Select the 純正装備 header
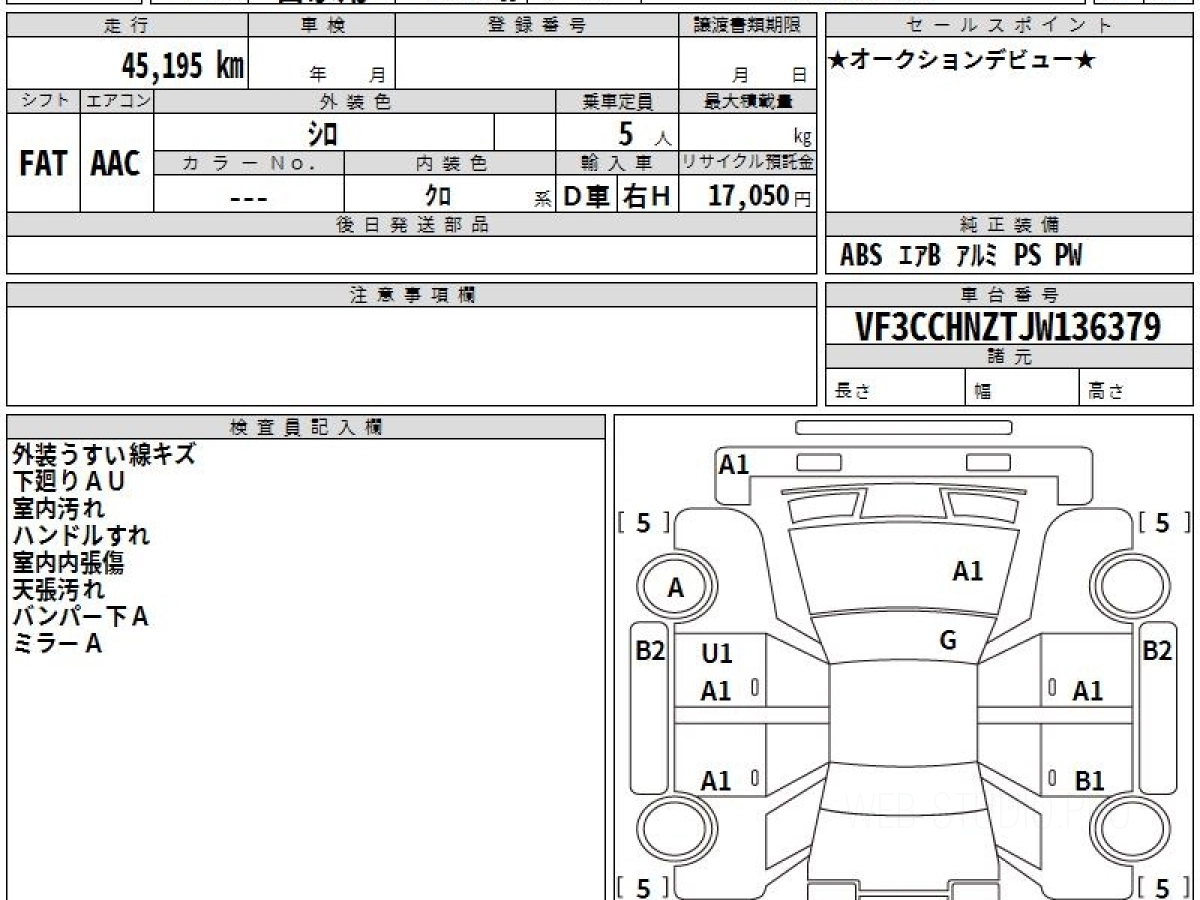The width and height of the screenshot is (1200, 900). coord(1009,225)
